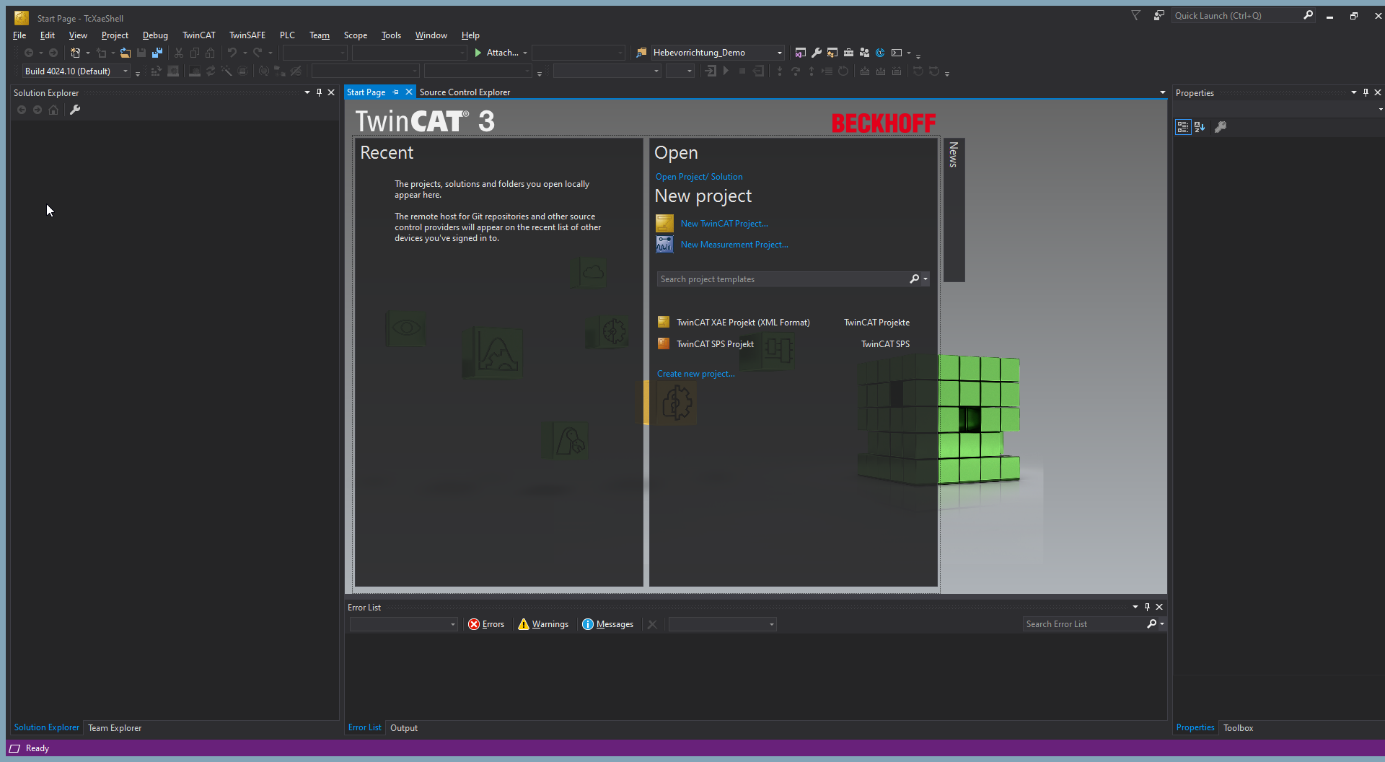1385x762 pixels.
Task: Click the Open File folder icon
Action: point(125,53)
